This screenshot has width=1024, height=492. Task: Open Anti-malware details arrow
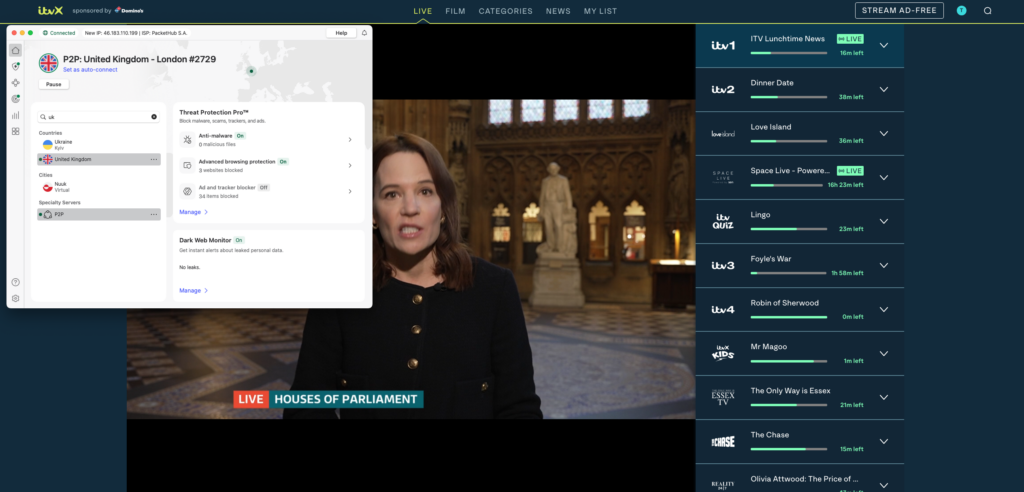pos(350,139)
